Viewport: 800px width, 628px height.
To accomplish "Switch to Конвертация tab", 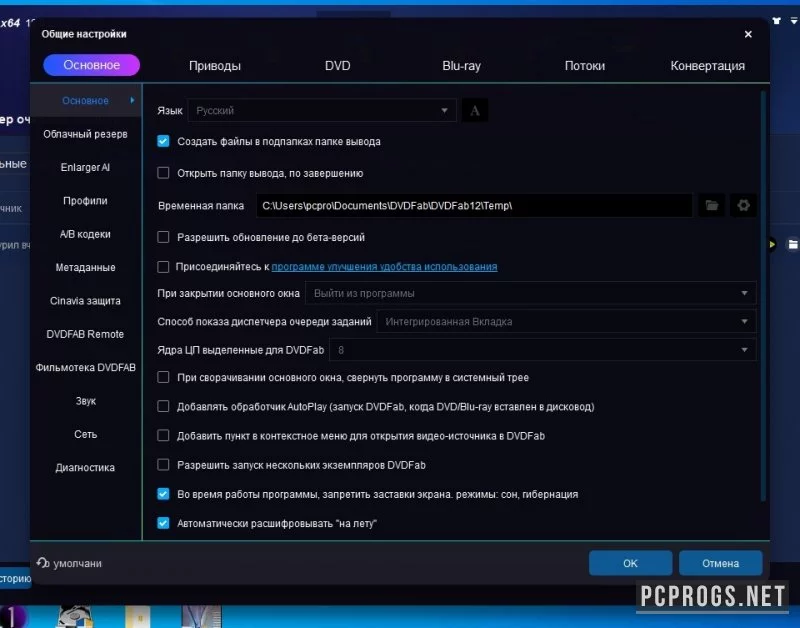I will [707, 66].
